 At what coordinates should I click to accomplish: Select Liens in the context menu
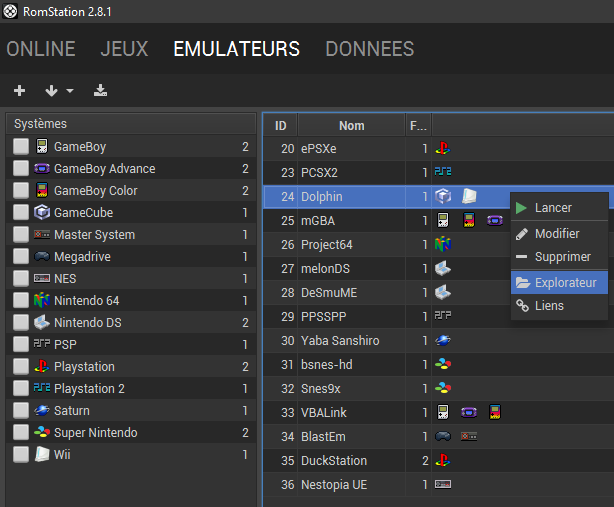(559, 305)
